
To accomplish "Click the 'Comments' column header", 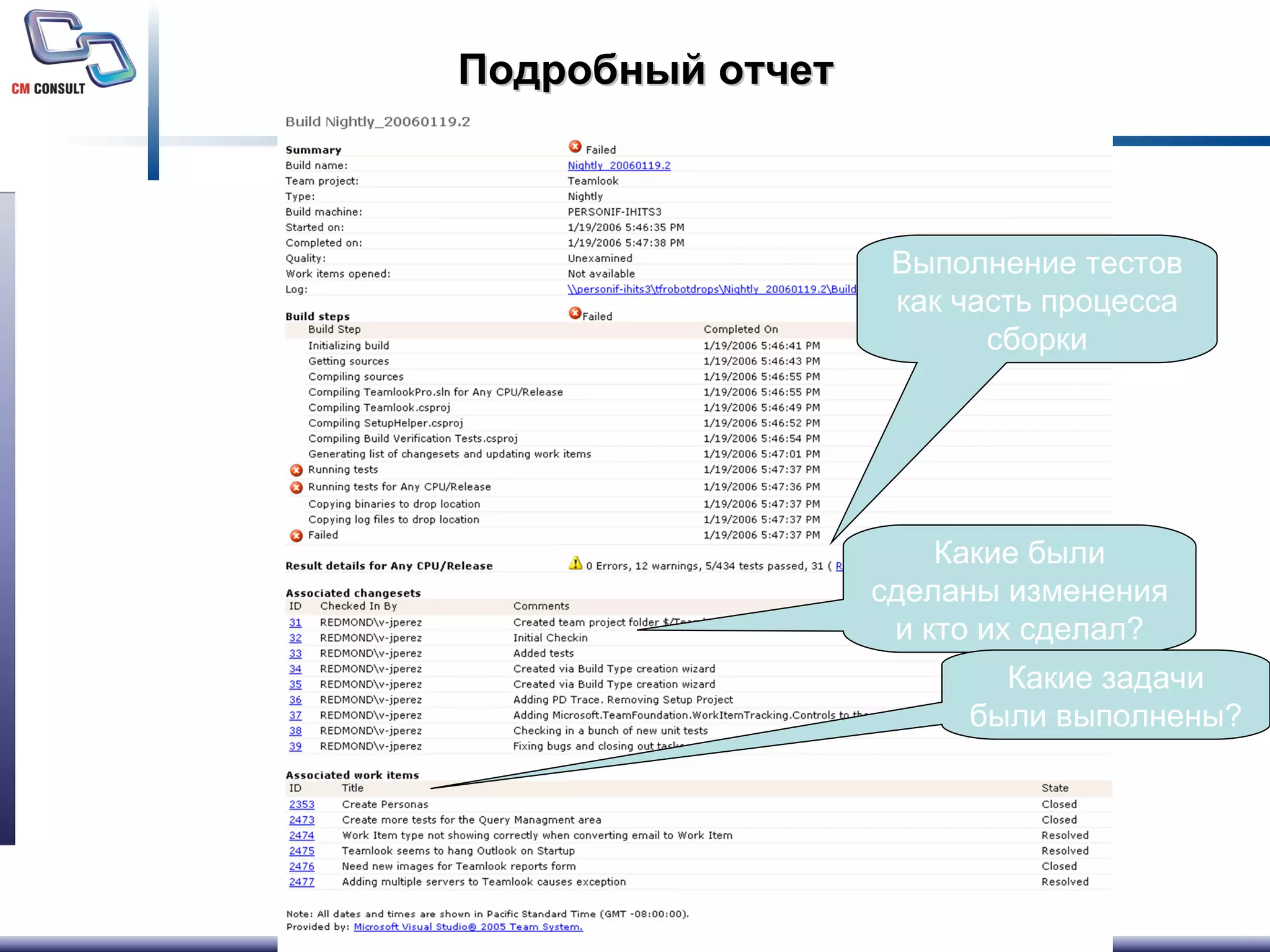I will (x=541, y=606).
